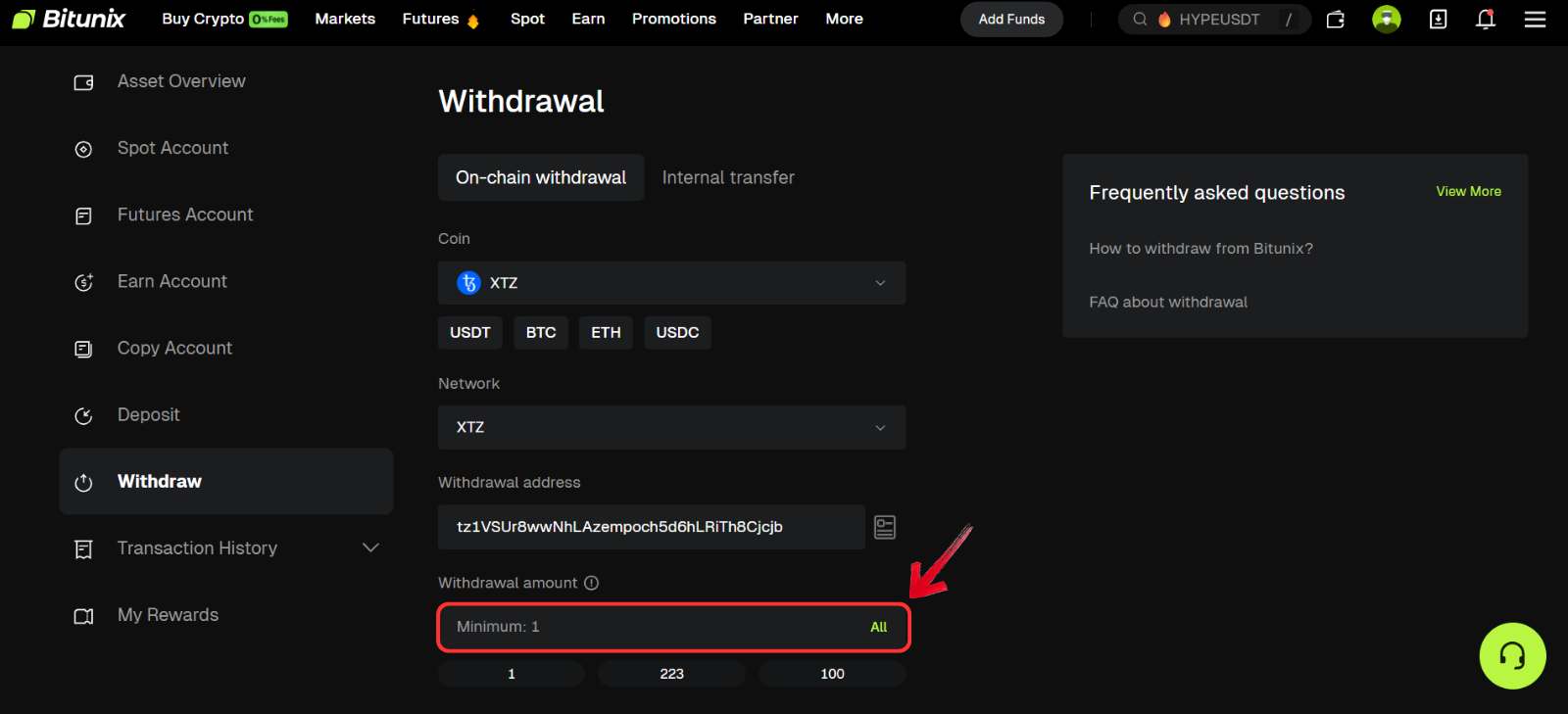Open the wallet icon in the top bar
This screenshot has width=1568, height=714.
(1336, 20)
